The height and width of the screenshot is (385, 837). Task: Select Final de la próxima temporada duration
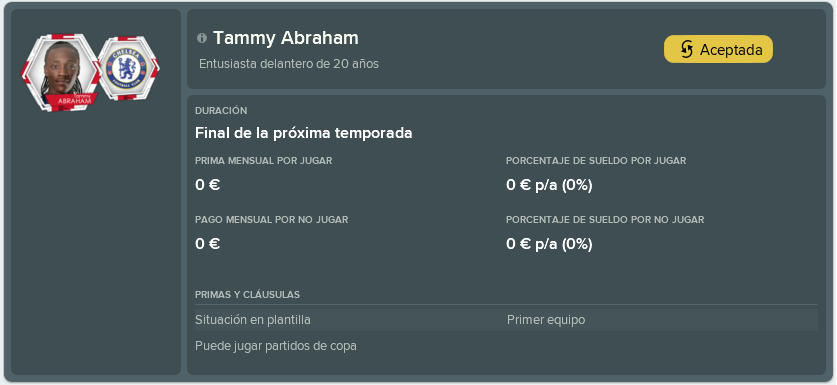point(304,133)
